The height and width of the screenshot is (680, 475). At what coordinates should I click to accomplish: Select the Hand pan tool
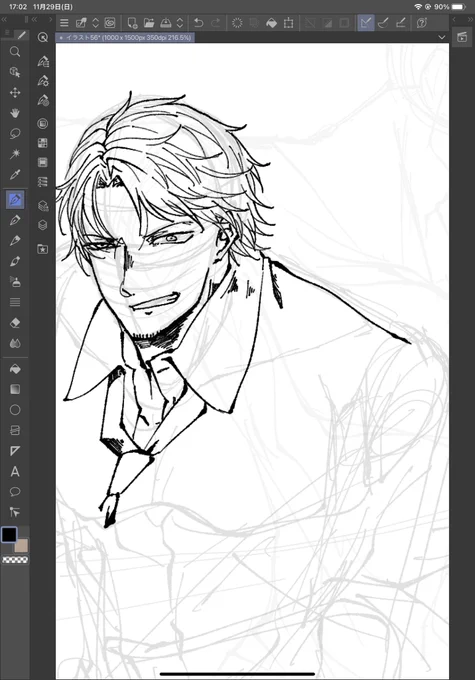[x=15, y=113]
